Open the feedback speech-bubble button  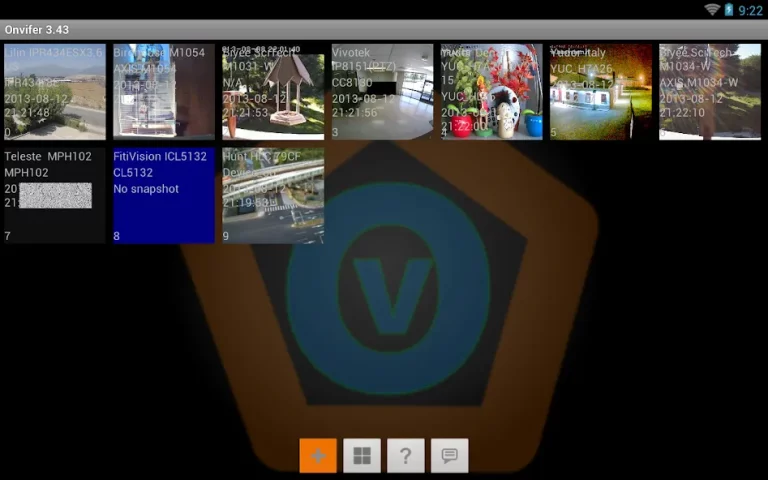coord(450,456)
